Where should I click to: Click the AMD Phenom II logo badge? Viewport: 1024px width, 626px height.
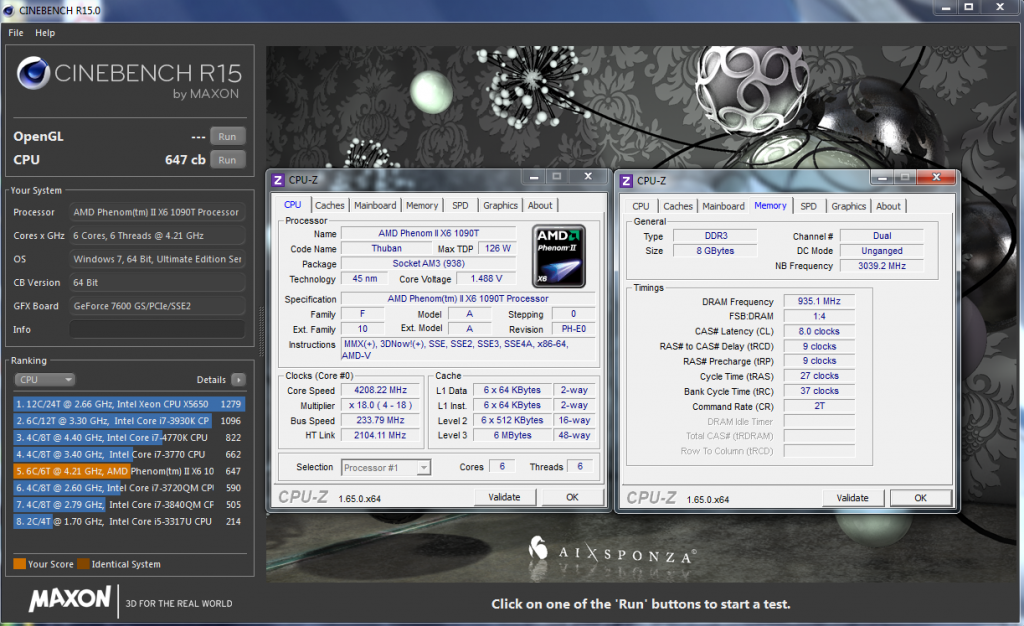tap(557, 255)
